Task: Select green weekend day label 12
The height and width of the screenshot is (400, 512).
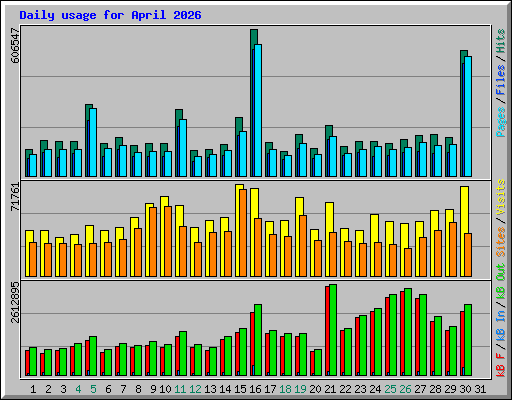Action: coord(195,389)
